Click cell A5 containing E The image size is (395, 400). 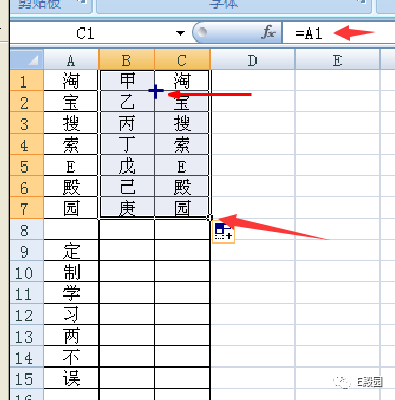[71, 165]
